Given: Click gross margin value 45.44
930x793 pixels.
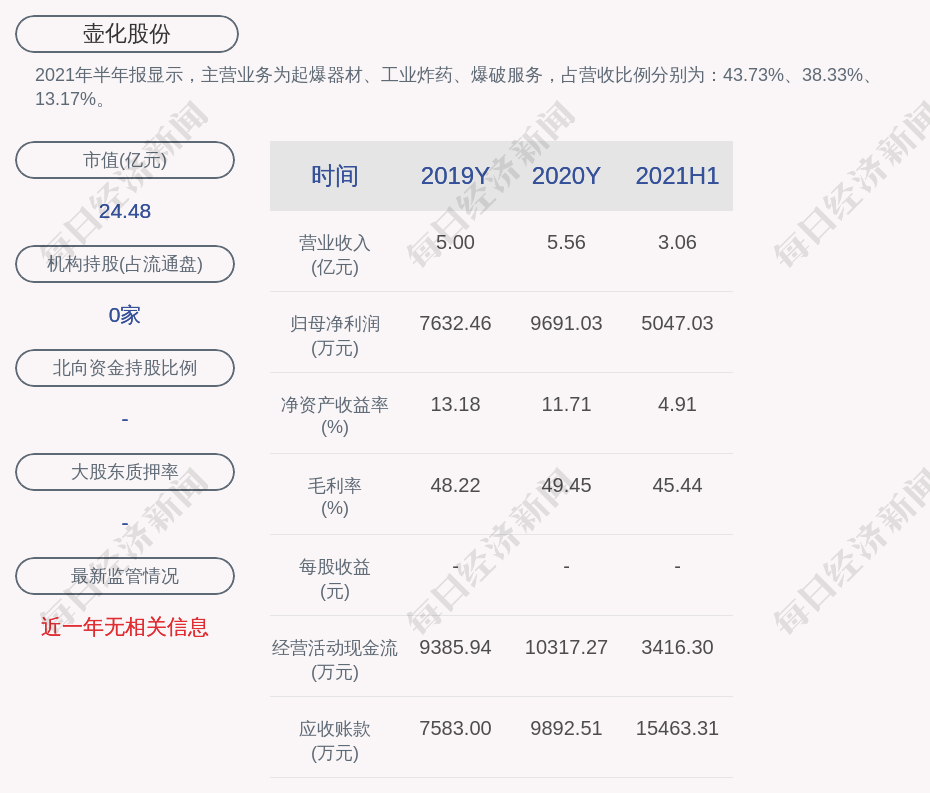Looking at the screenshot, I should (677, 485).
